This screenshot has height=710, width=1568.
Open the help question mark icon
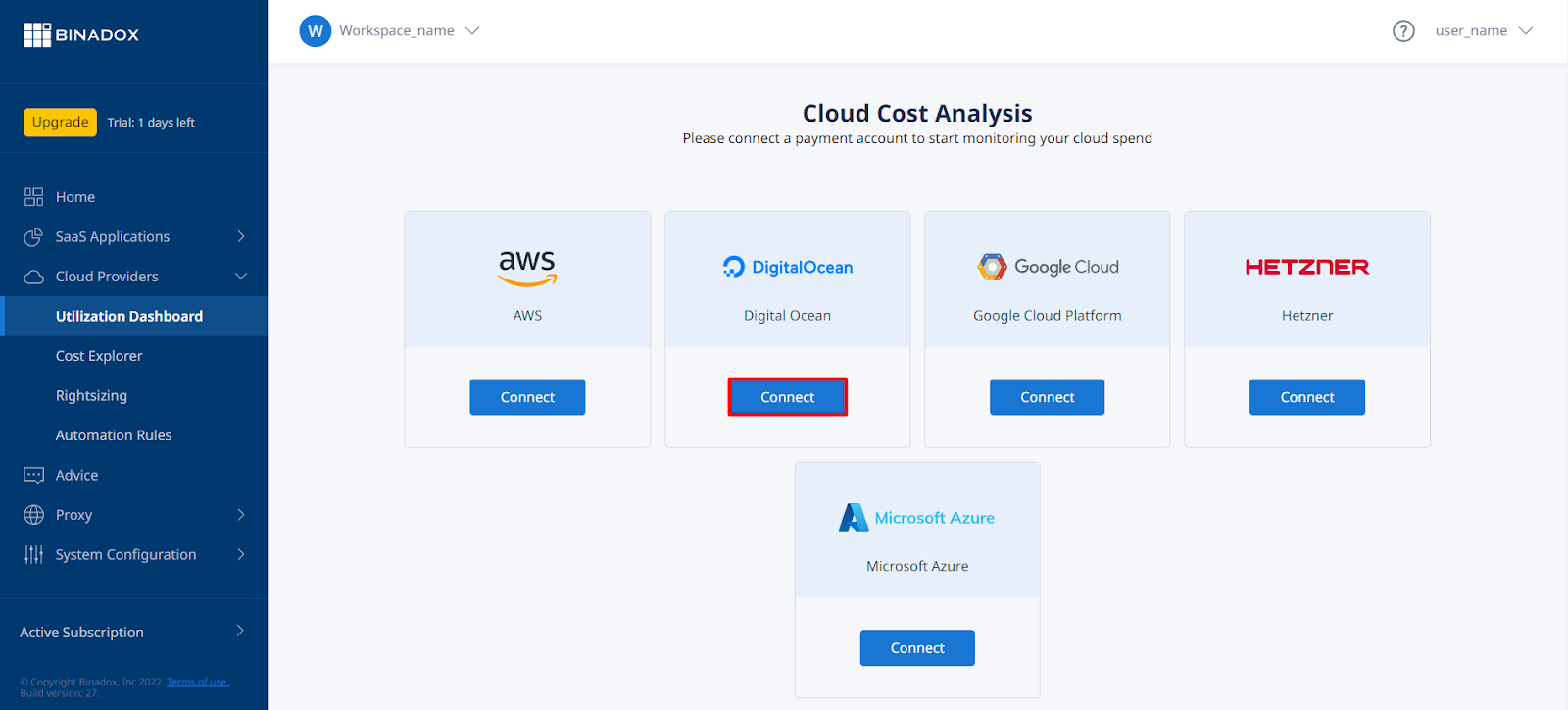point(1403,31)
